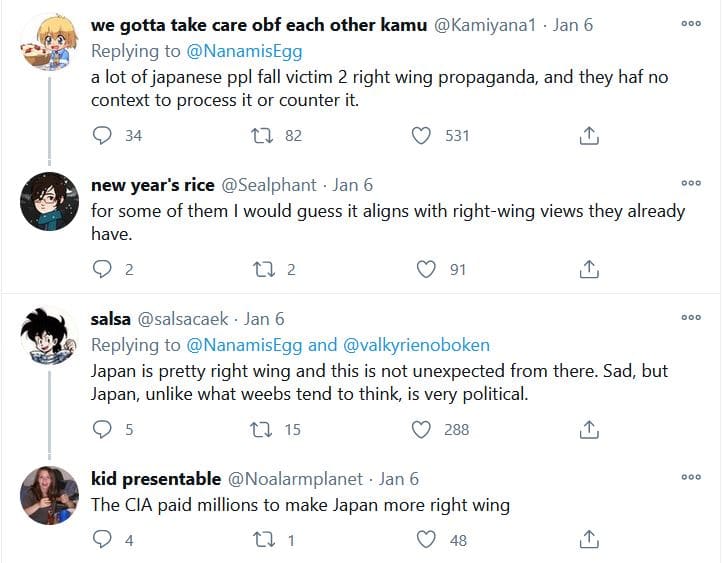The height and width of the screenshot is (563, 722).
Task: Open more options on Kamiyana1's tweet
Action: tap(690, 22)
